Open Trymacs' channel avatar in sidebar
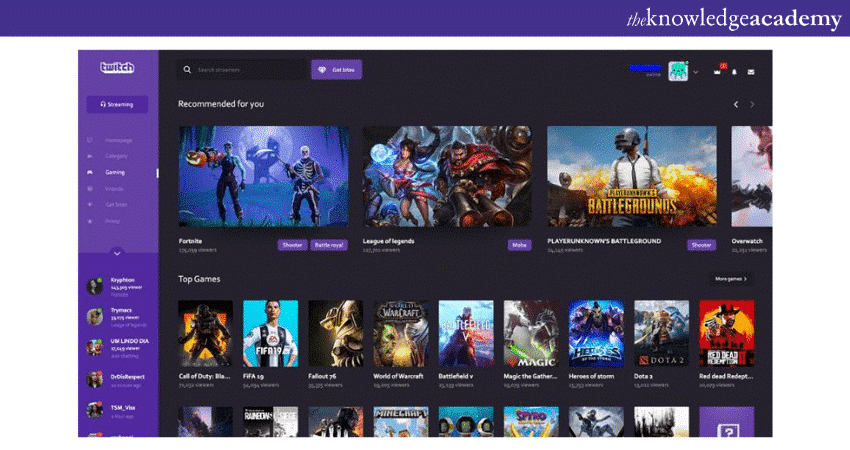 [94, 316]
